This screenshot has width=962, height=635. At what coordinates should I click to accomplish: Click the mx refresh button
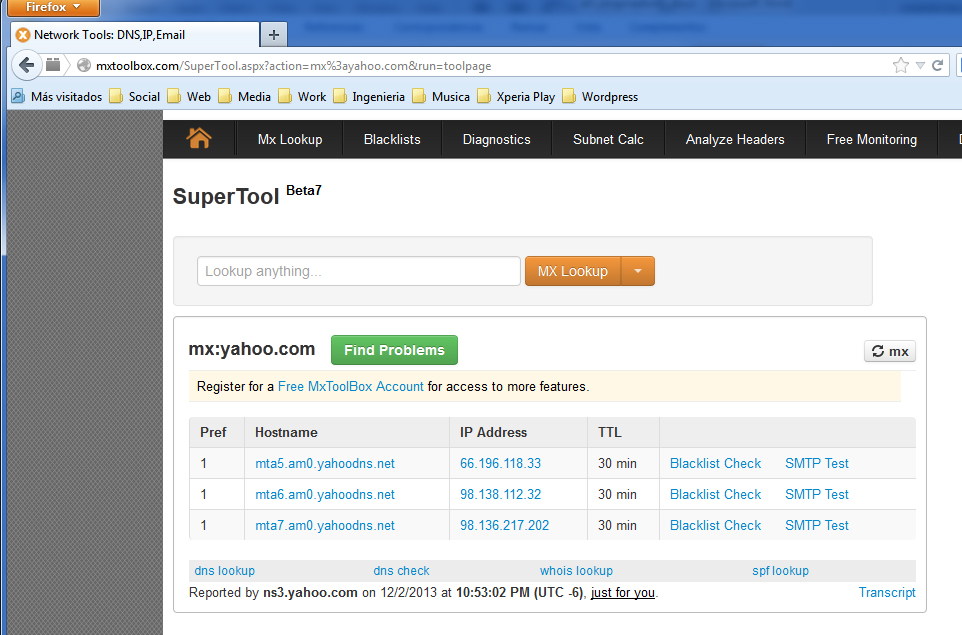(x=890, y=351)
